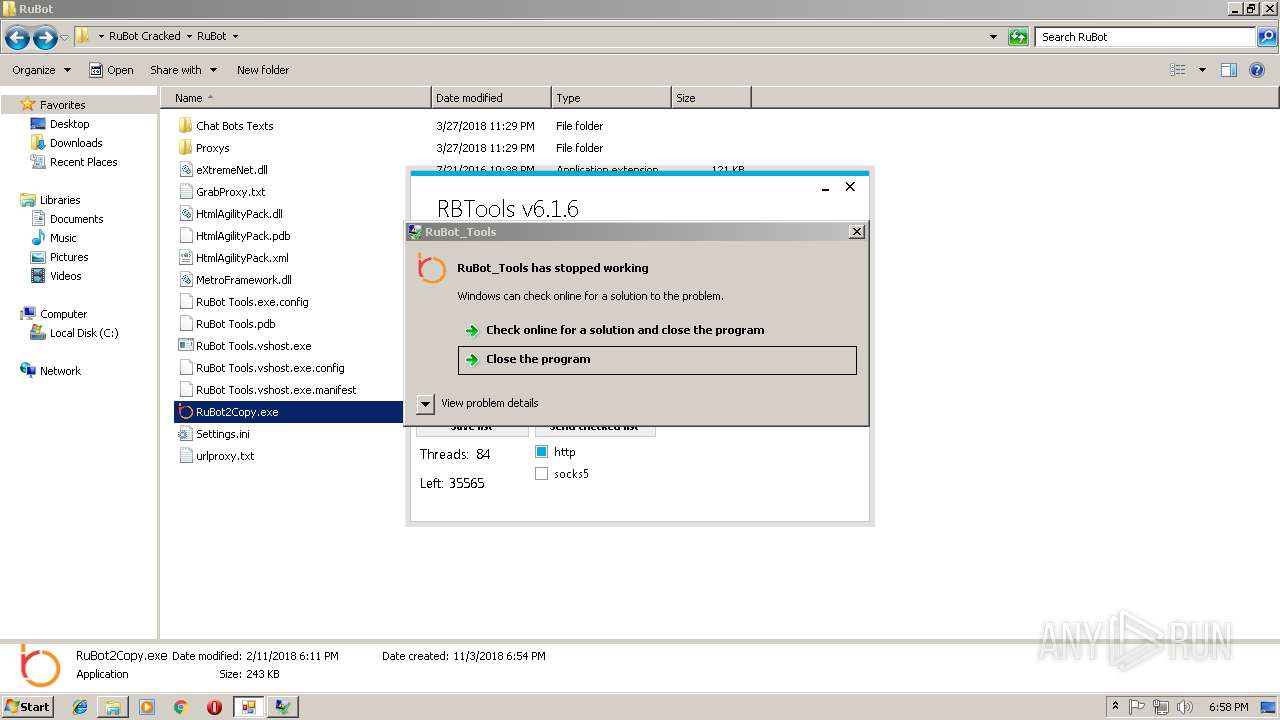
Task: Select Music library
Action: (63, 238)
